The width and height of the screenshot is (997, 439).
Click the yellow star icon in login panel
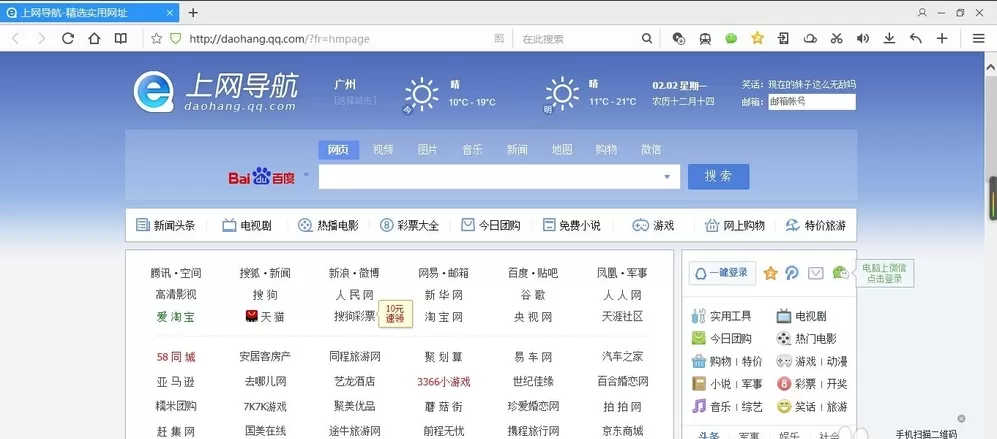(x=771, y=274)
